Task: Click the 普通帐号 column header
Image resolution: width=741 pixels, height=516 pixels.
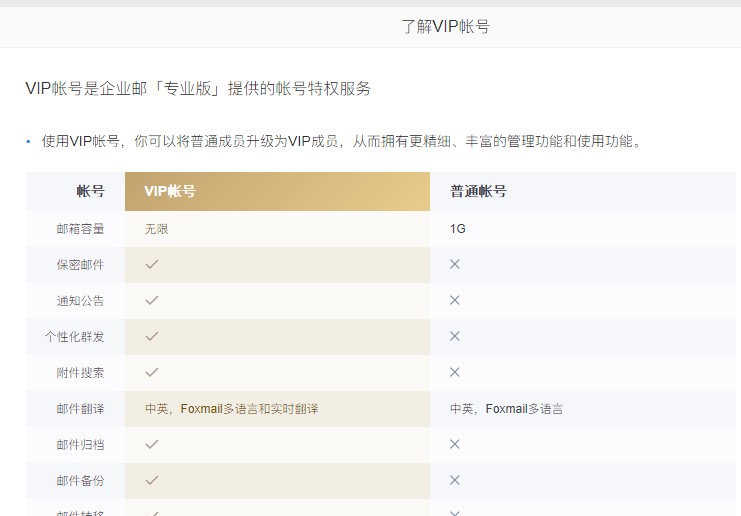Action: [478, 191]
